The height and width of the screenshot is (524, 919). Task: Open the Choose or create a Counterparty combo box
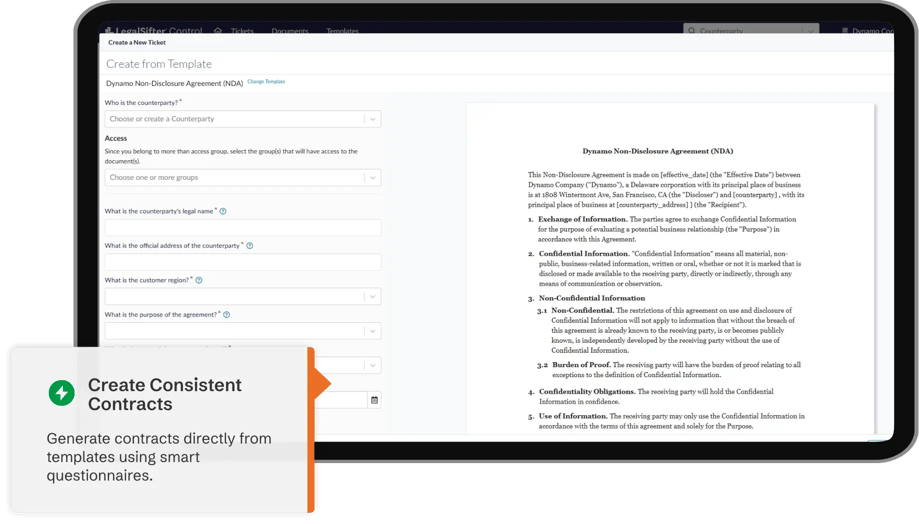pyautogui.click(x=243, y=119)
